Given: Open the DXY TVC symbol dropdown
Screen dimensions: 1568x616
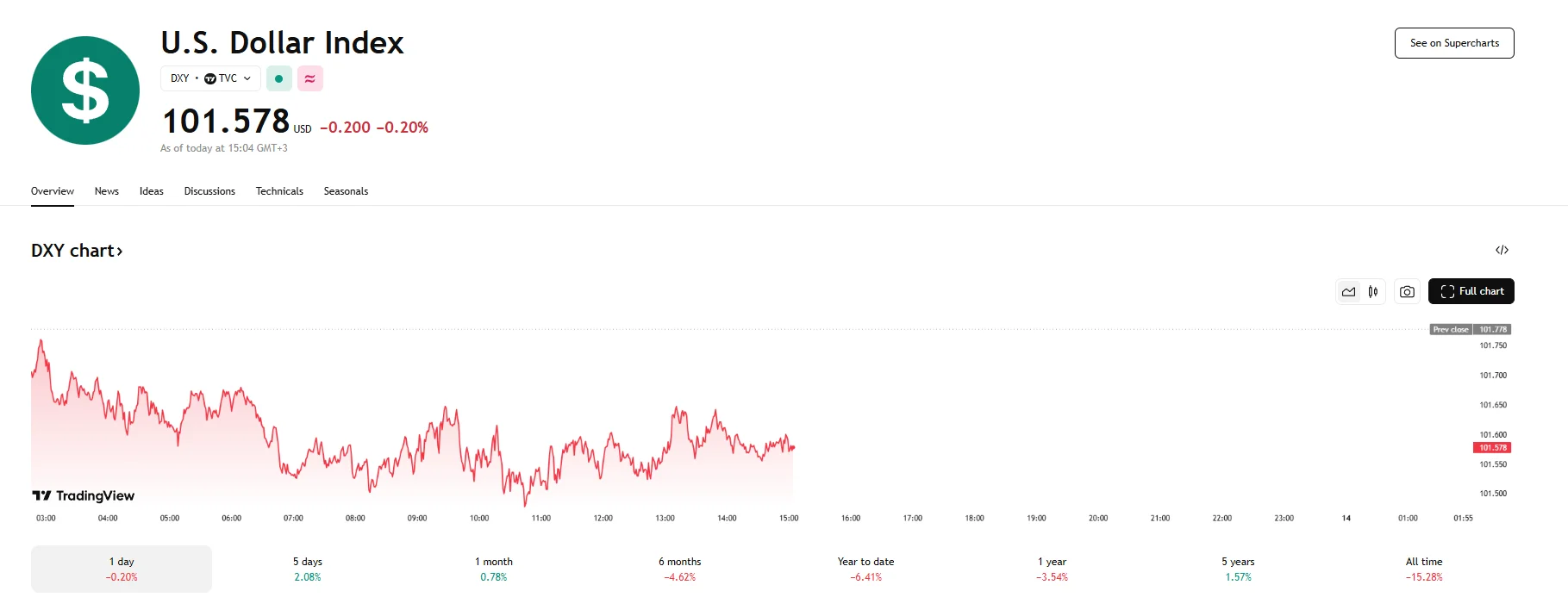Looking at the screenshot, I should (210, 78).
